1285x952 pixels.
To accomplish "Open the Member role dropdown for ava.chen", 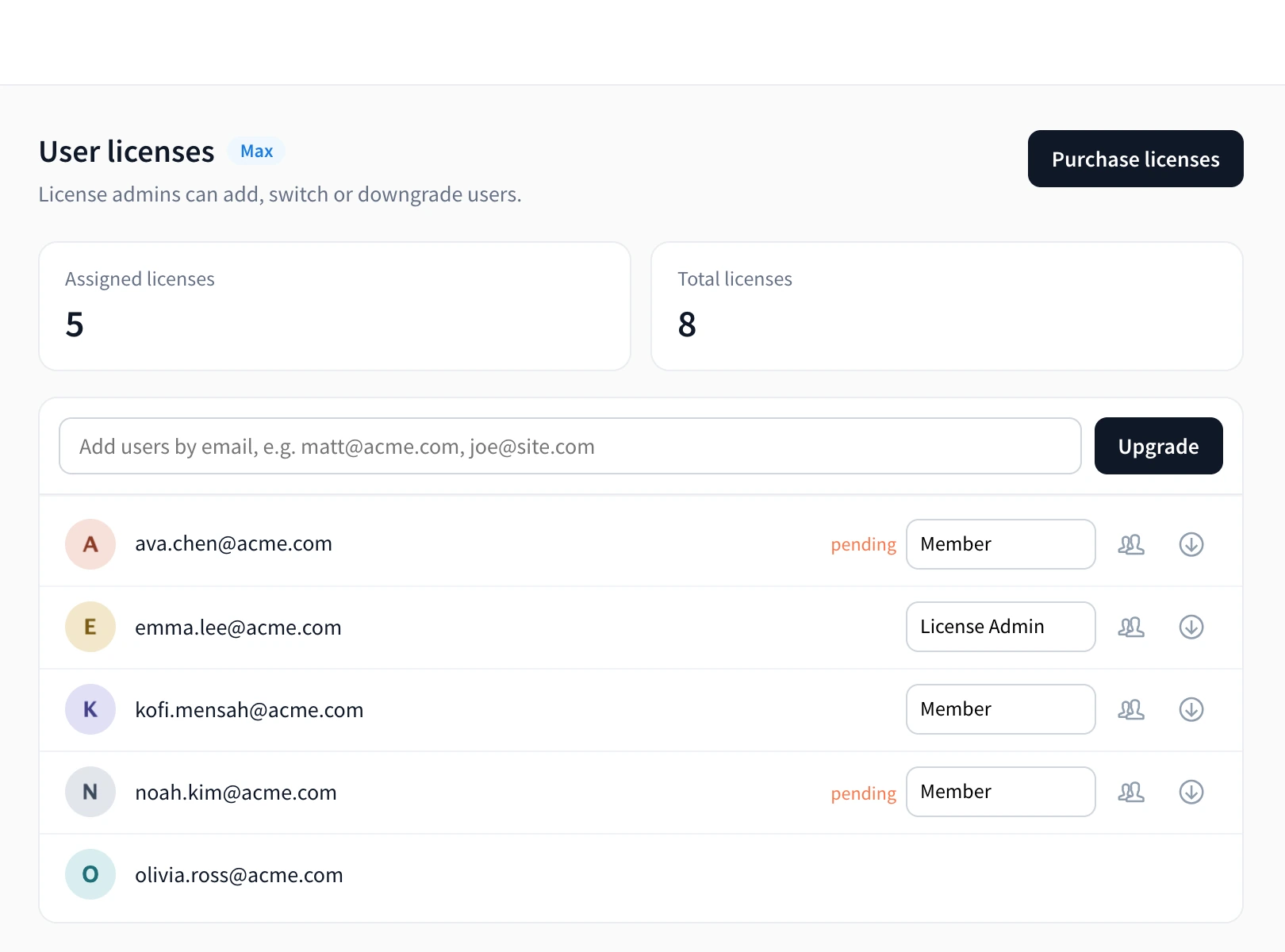I will (1001, 544).
